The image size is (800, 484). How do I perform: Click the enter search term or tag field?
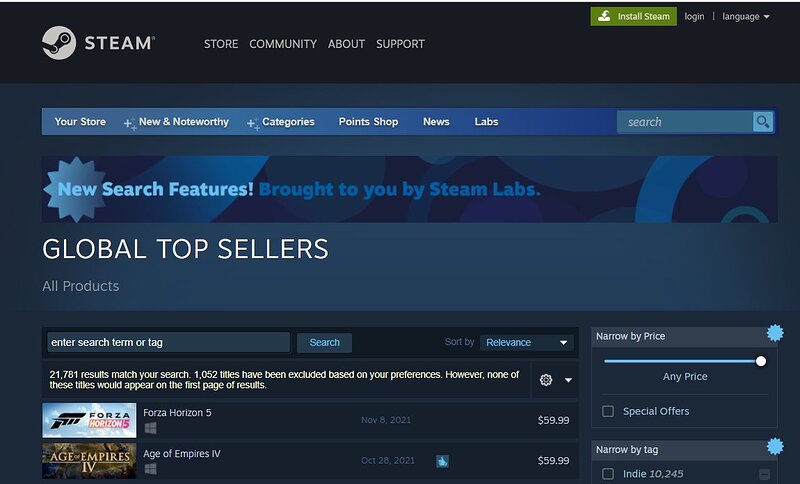pos(168,342)
